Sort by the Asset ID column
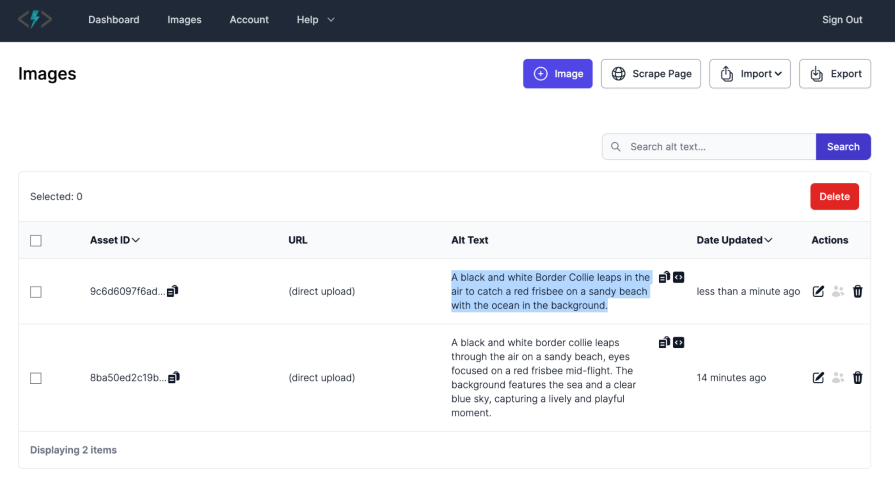This screenshot has height=479, width=895. 115,240
